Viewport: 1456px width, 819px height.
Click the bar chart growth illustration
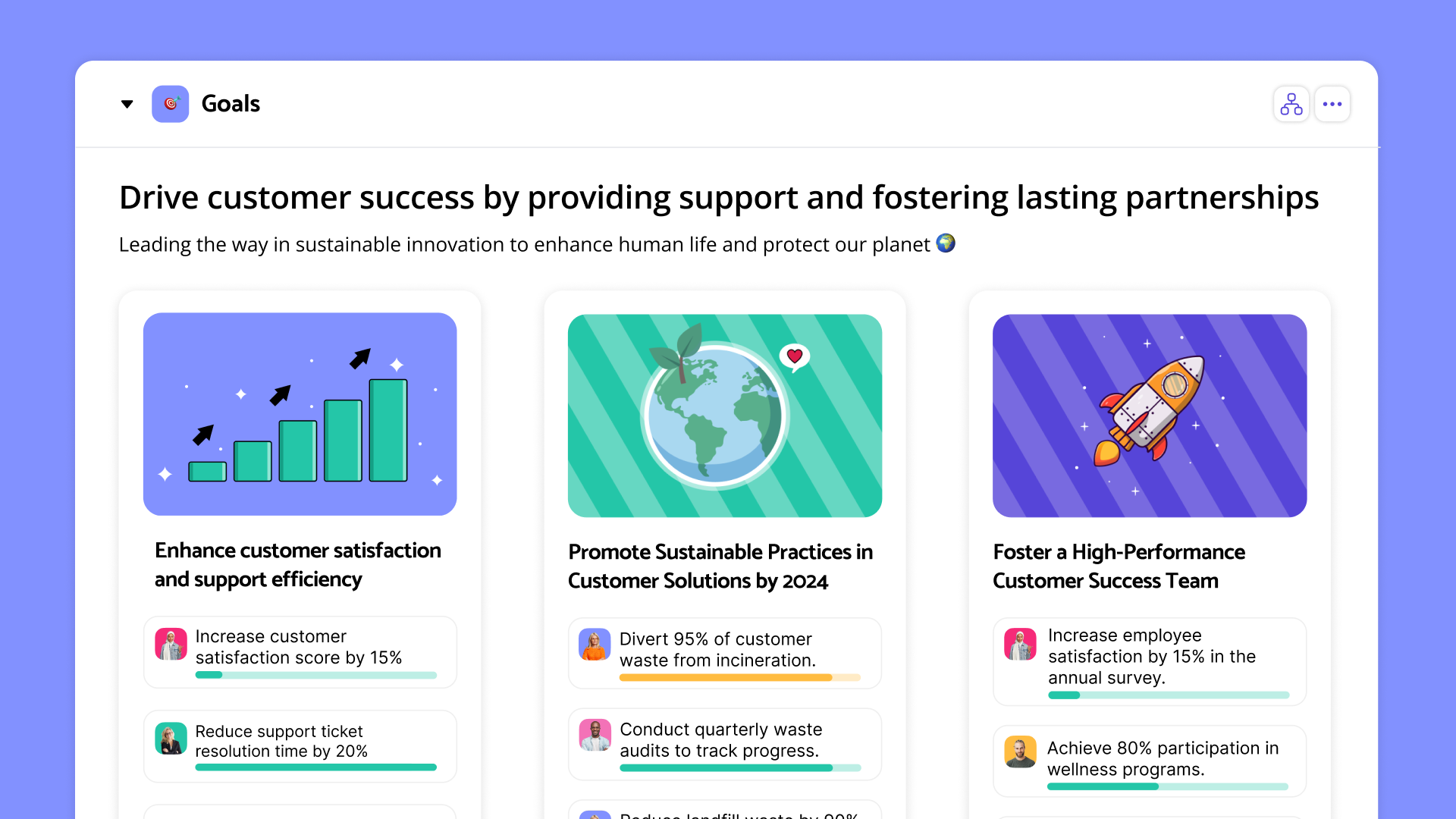pos(300,414)
